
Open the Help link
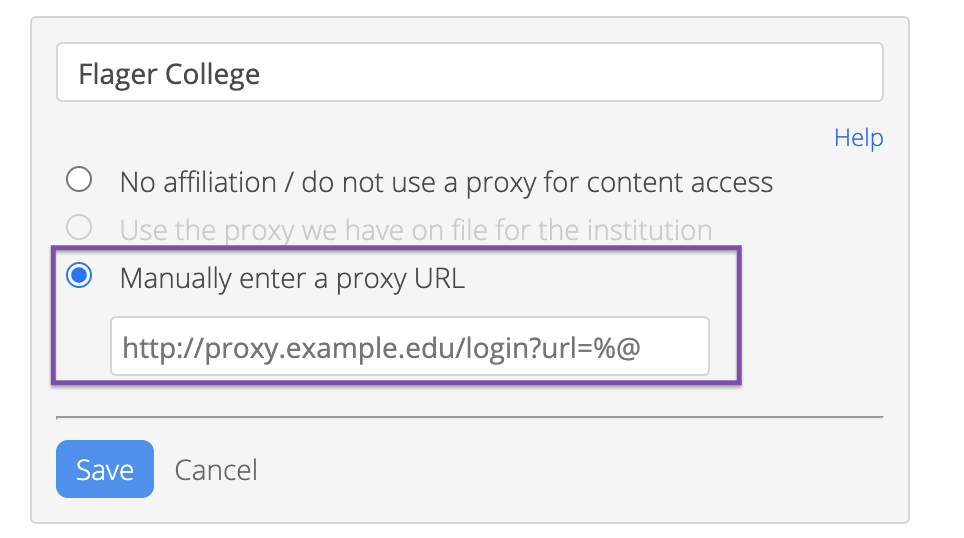click(x=858, y=137)
